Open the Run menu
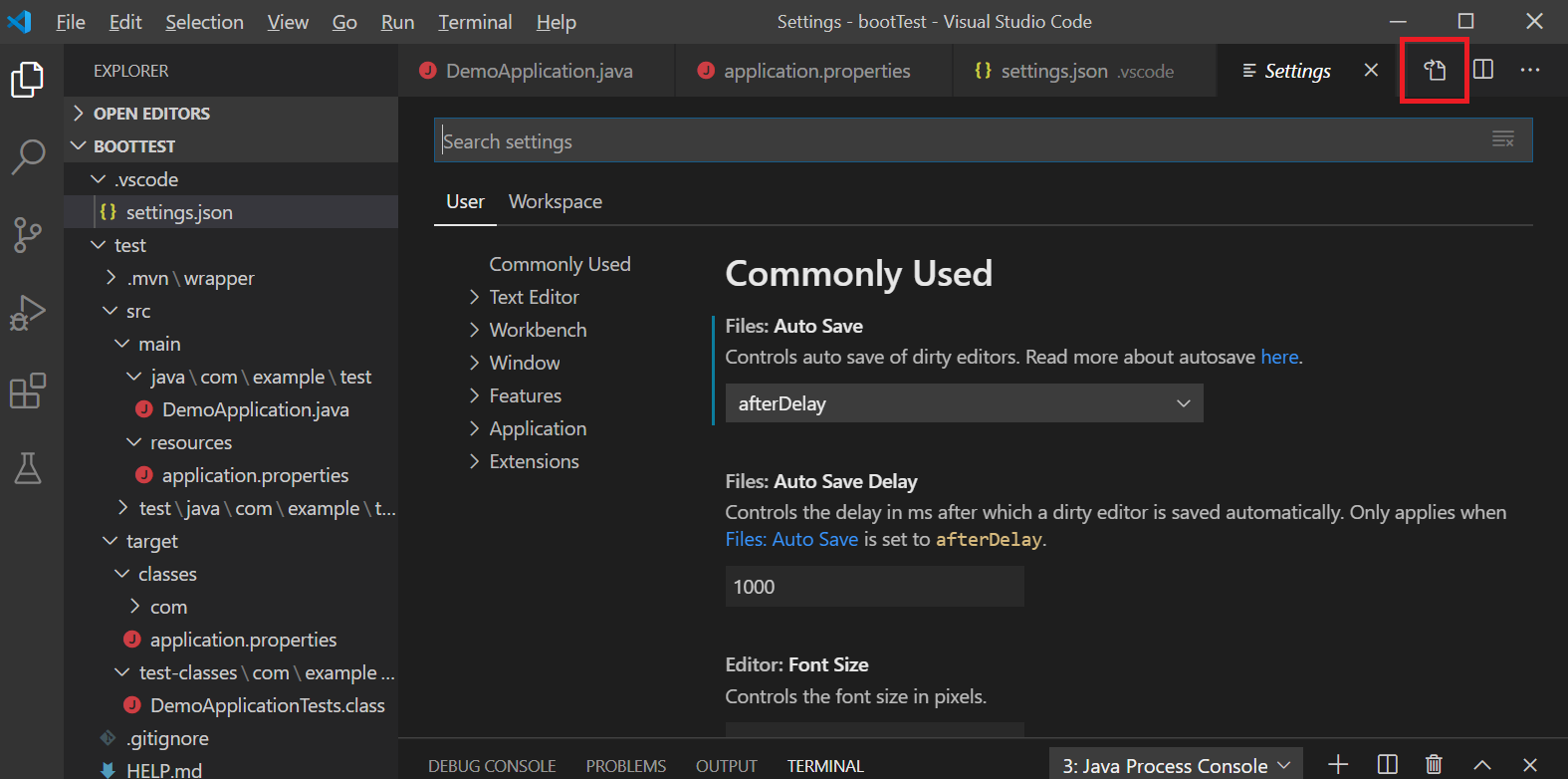The width and height of the screenshot is (1568, 779). (x=397, y=22)
